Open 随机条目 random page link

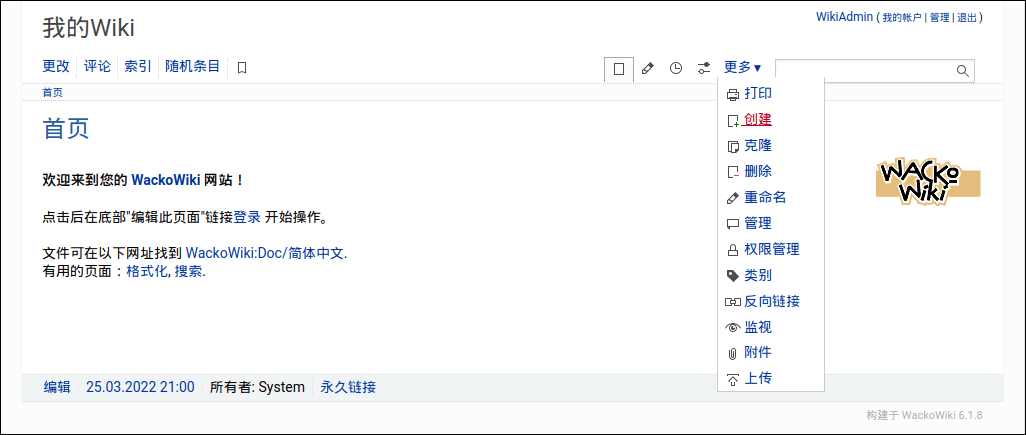pos(192,67)
